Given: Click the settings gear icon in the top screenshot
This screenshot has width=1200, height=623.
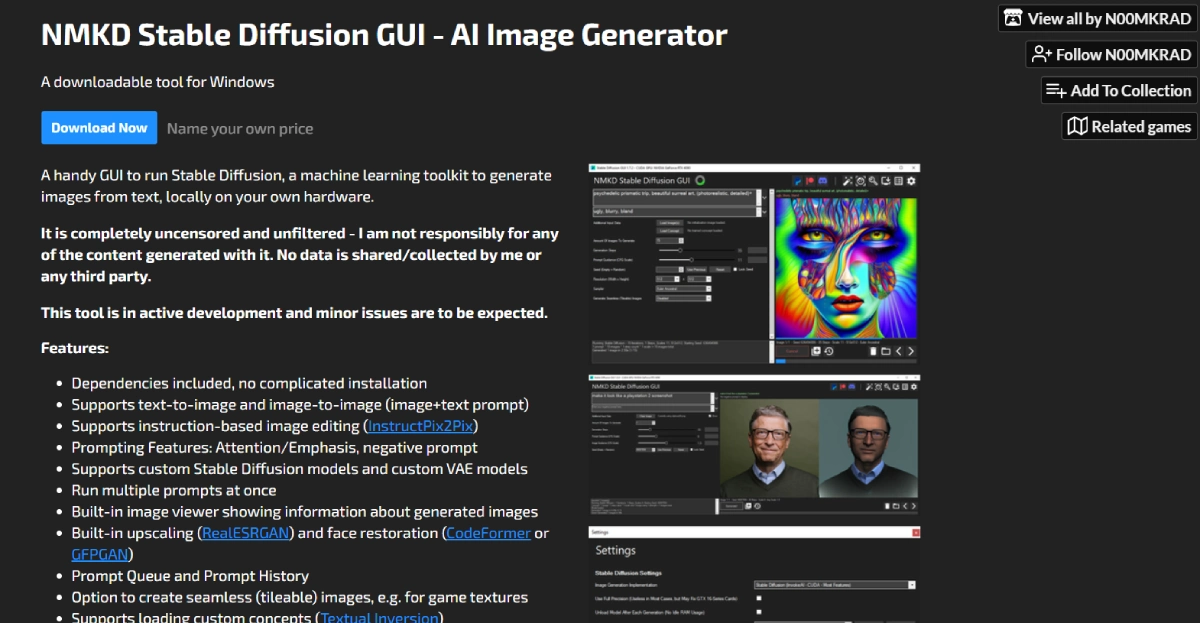Looking at the screenshot, I should [911, 181].
